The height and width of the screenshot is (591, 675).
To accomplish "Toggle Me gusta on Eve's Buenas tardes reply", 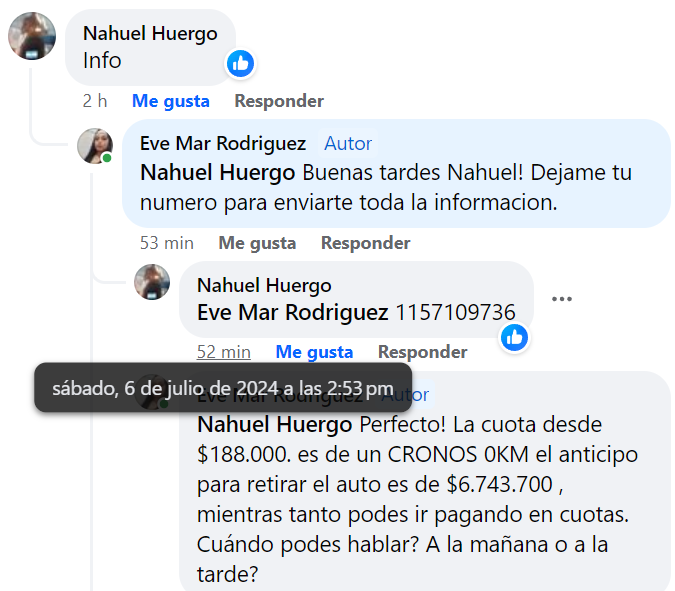I will coord(257,243).
